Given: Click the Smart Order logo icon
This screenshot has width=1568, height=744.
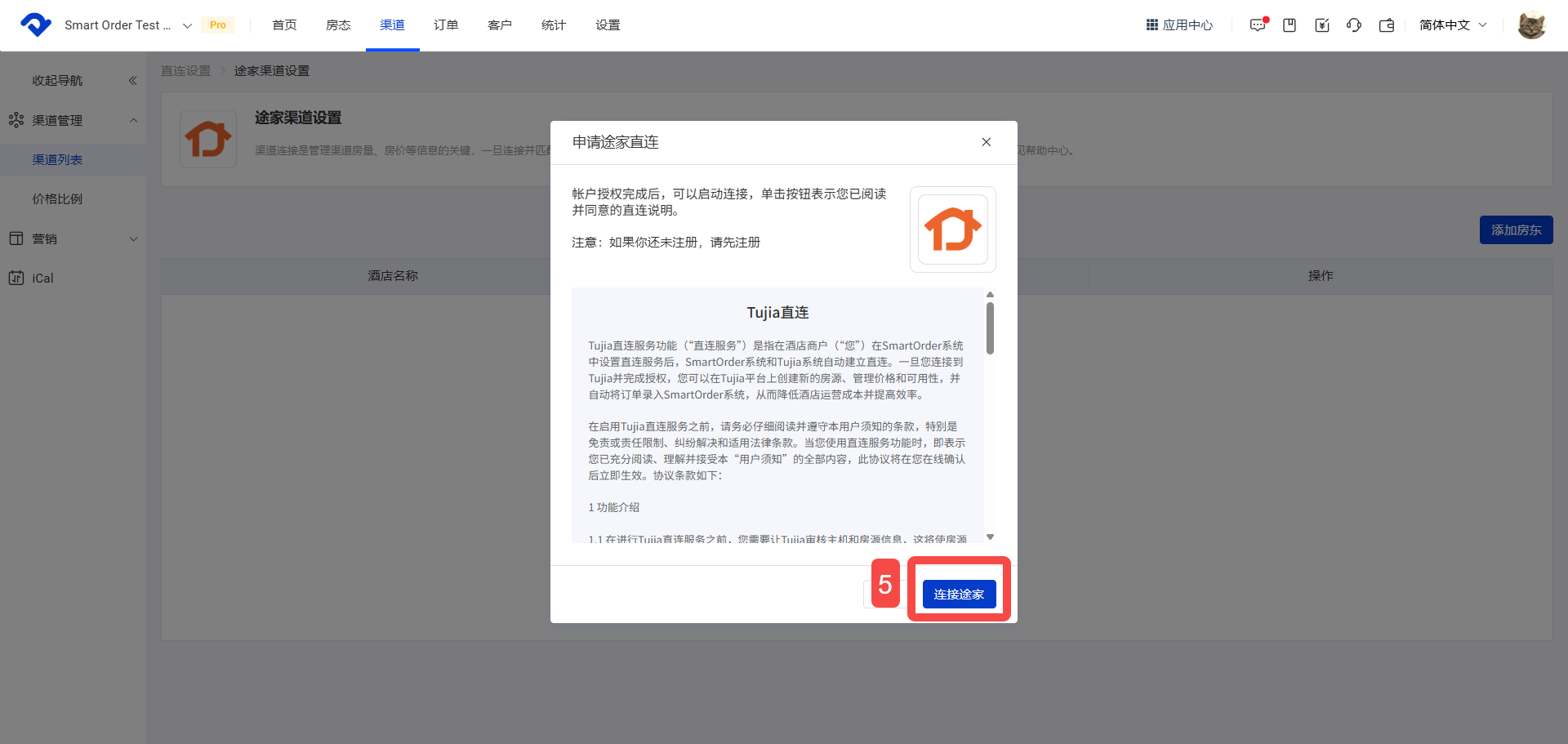Looking at the screenshot, I should click(35, 25).
